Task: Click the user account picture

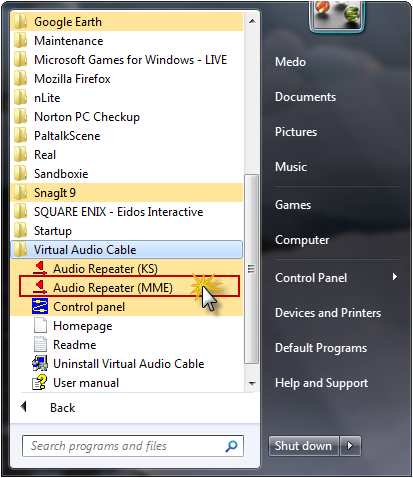Action: [337, 15]
